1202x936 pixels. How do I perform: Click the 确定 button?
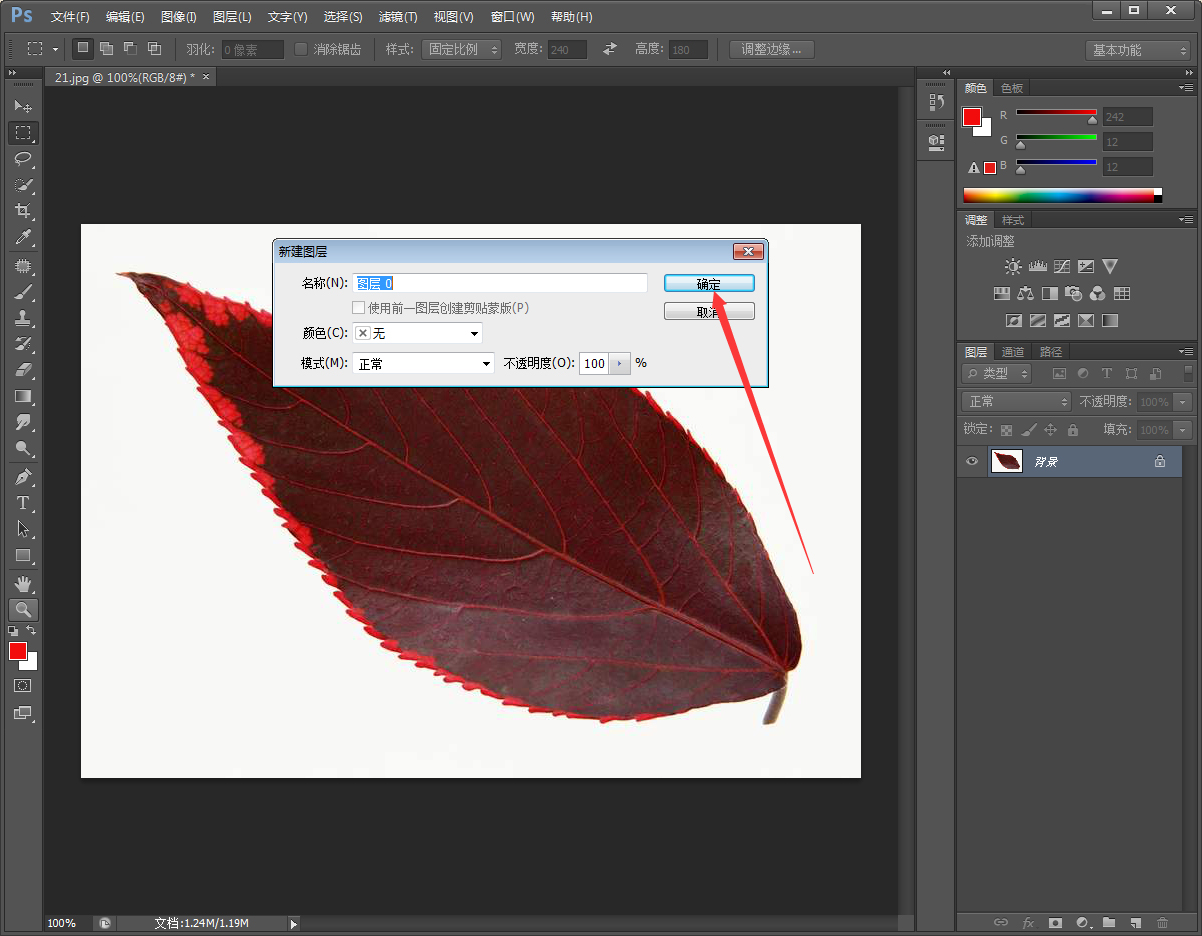click(709, 284)
